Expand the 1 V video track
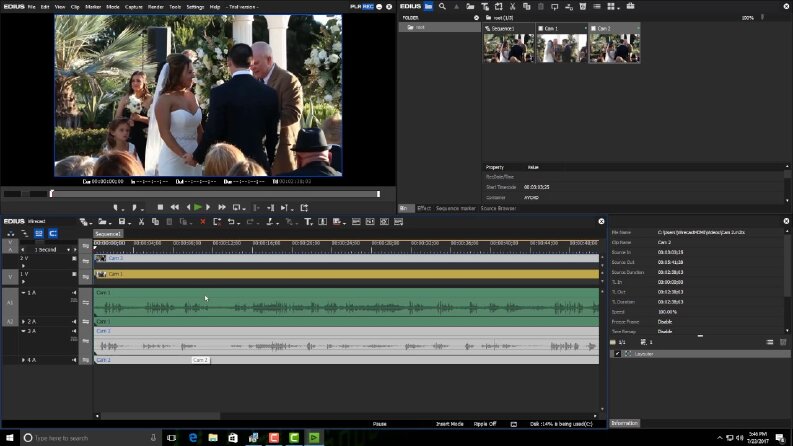This screenshot has width=793, height=446. [23, 281]
